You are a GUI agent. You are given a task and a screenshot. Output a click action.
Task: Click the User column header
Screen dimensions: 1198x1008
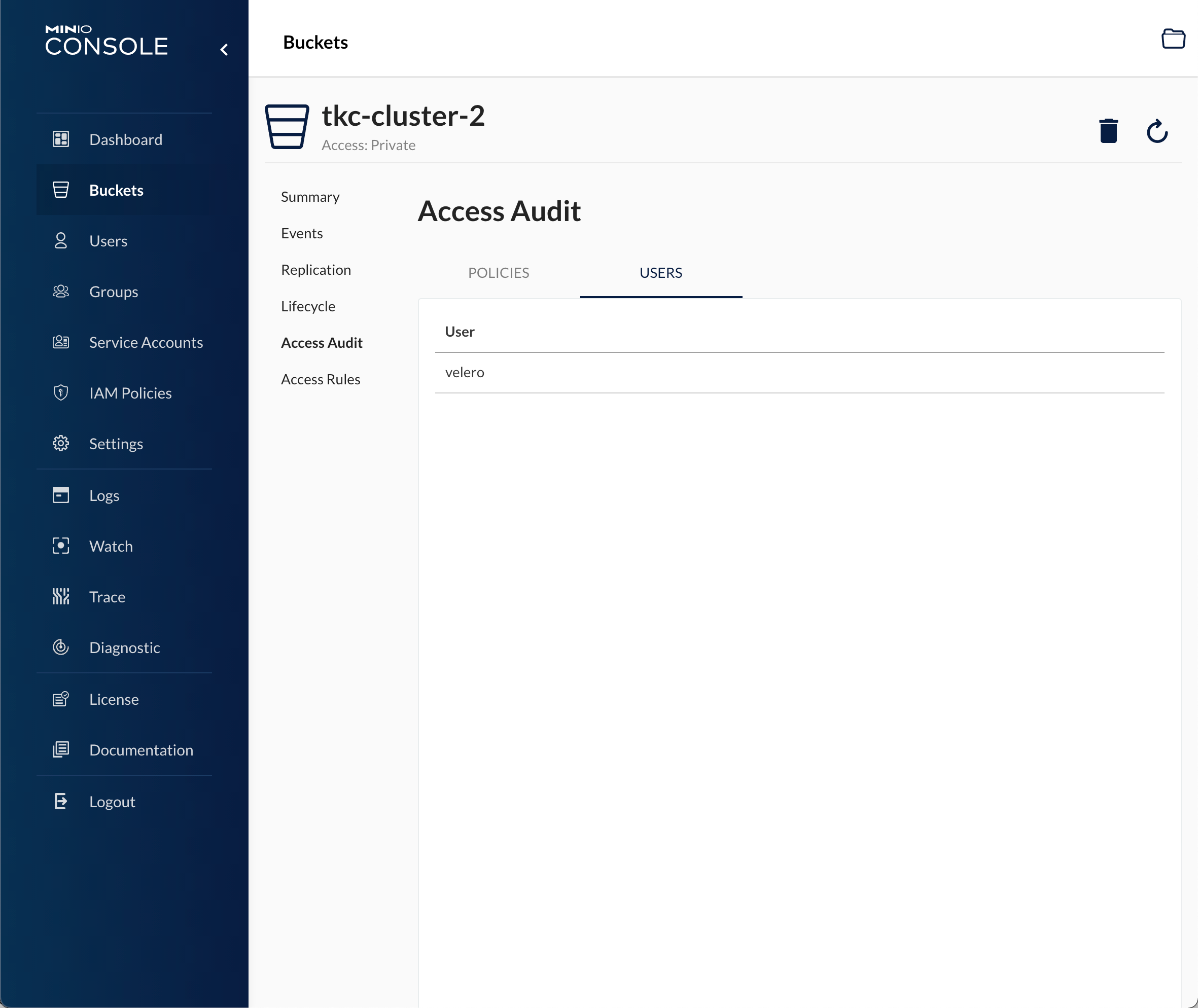coord(460,332)
